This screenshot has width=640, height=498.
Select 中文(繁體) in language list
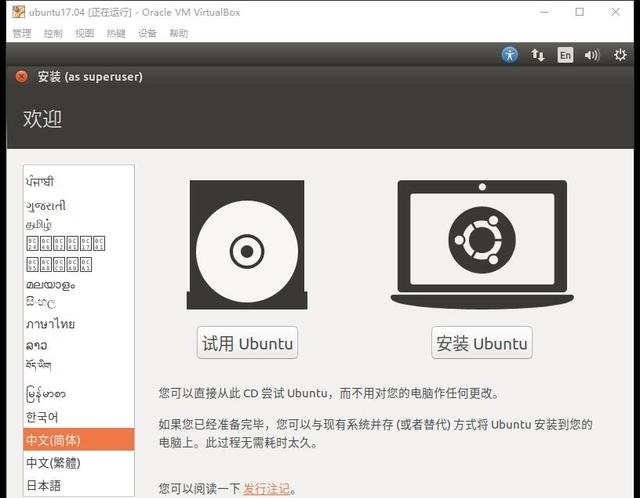click(53, 463)
